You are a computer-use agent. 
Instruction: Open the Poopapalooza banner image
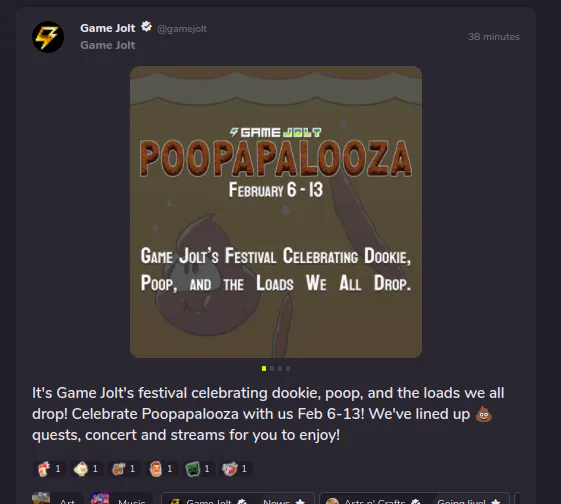tap(276, 212)
